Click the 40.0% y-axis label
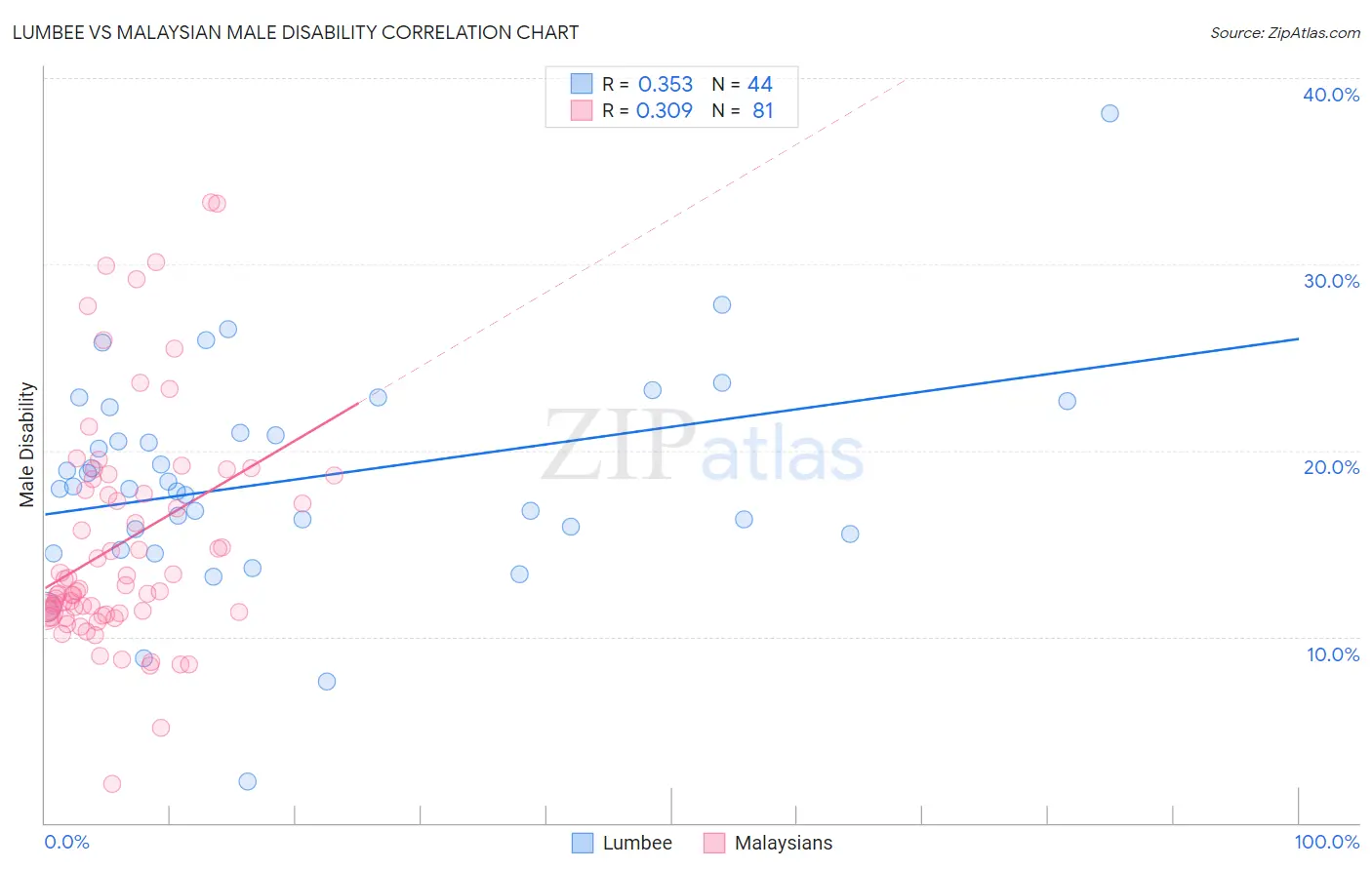 click(1331, 95)
